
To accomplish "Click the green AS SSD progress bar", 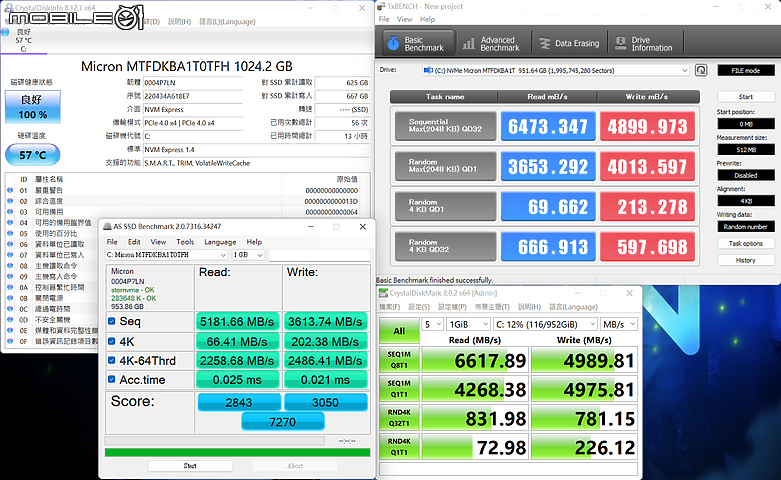I will click(238, 452).
